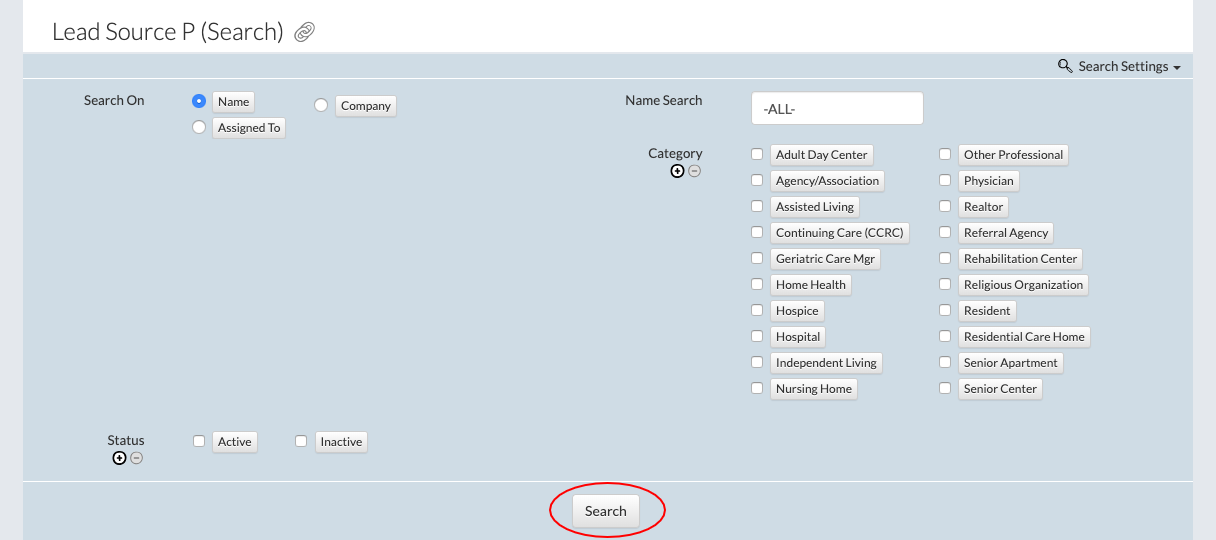Click the magnifier icon in Search Settings
Image resolution: width=1216 pixels, height=540 pixels.
pos(1065,66)
